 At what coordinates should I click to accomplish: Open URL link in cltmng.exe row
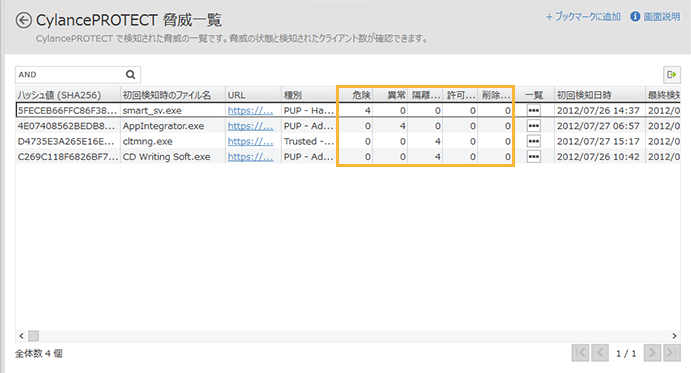coord(250,142)
